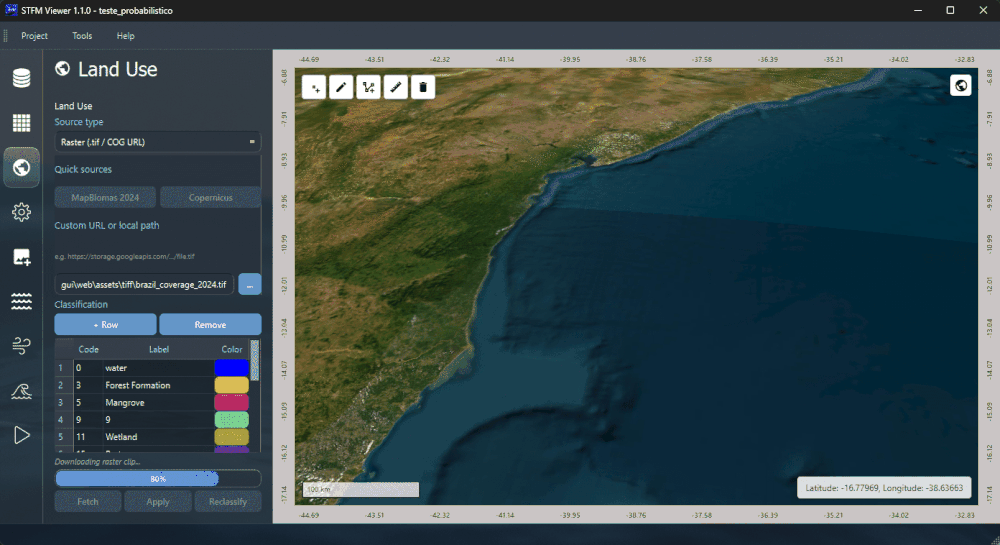
Task: Click the yellow swatch for Forest Formation
Action: click(232, 385)
